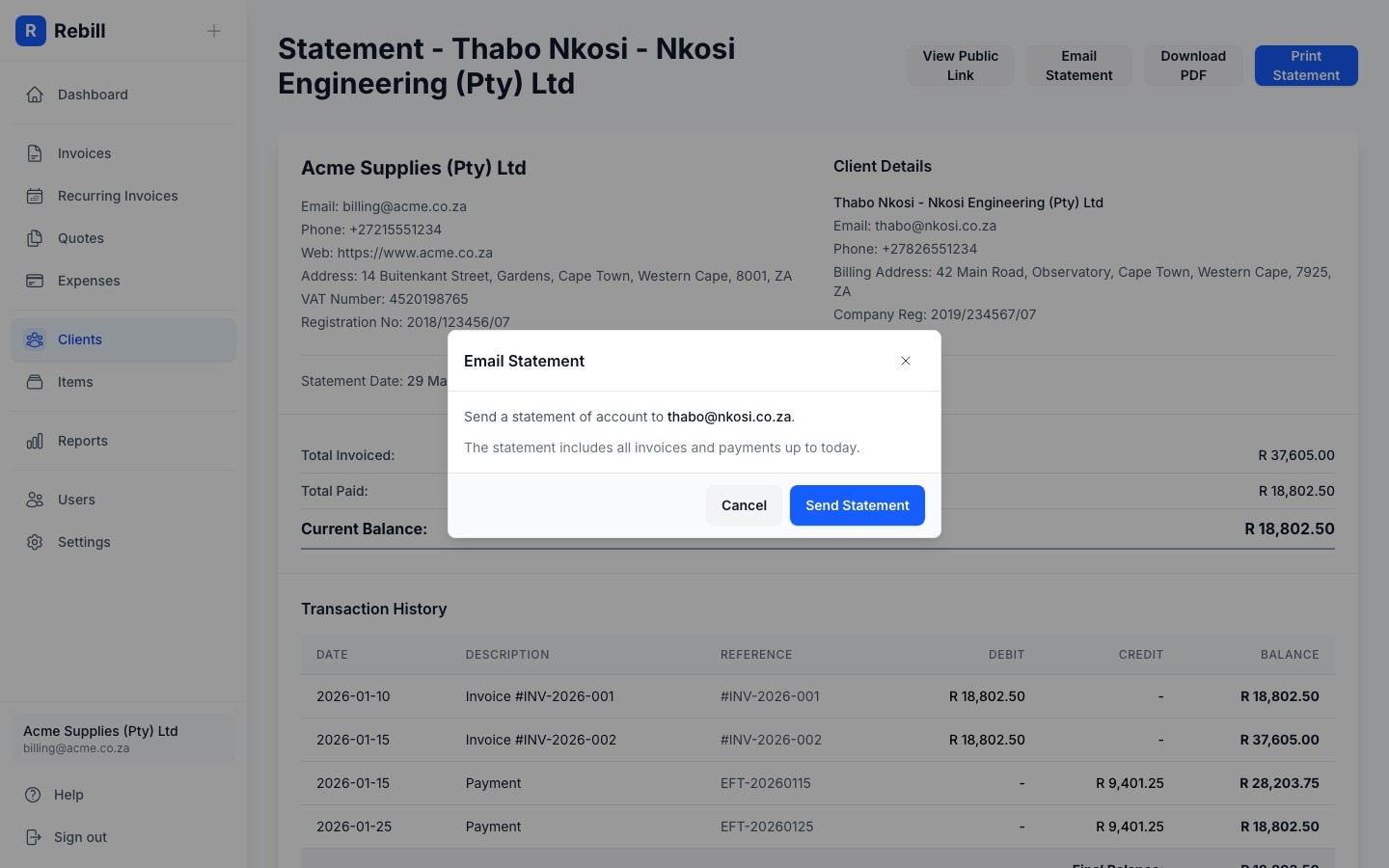Go to the Items section
Screen dimensions: 1389x868
tap(75, 382)
